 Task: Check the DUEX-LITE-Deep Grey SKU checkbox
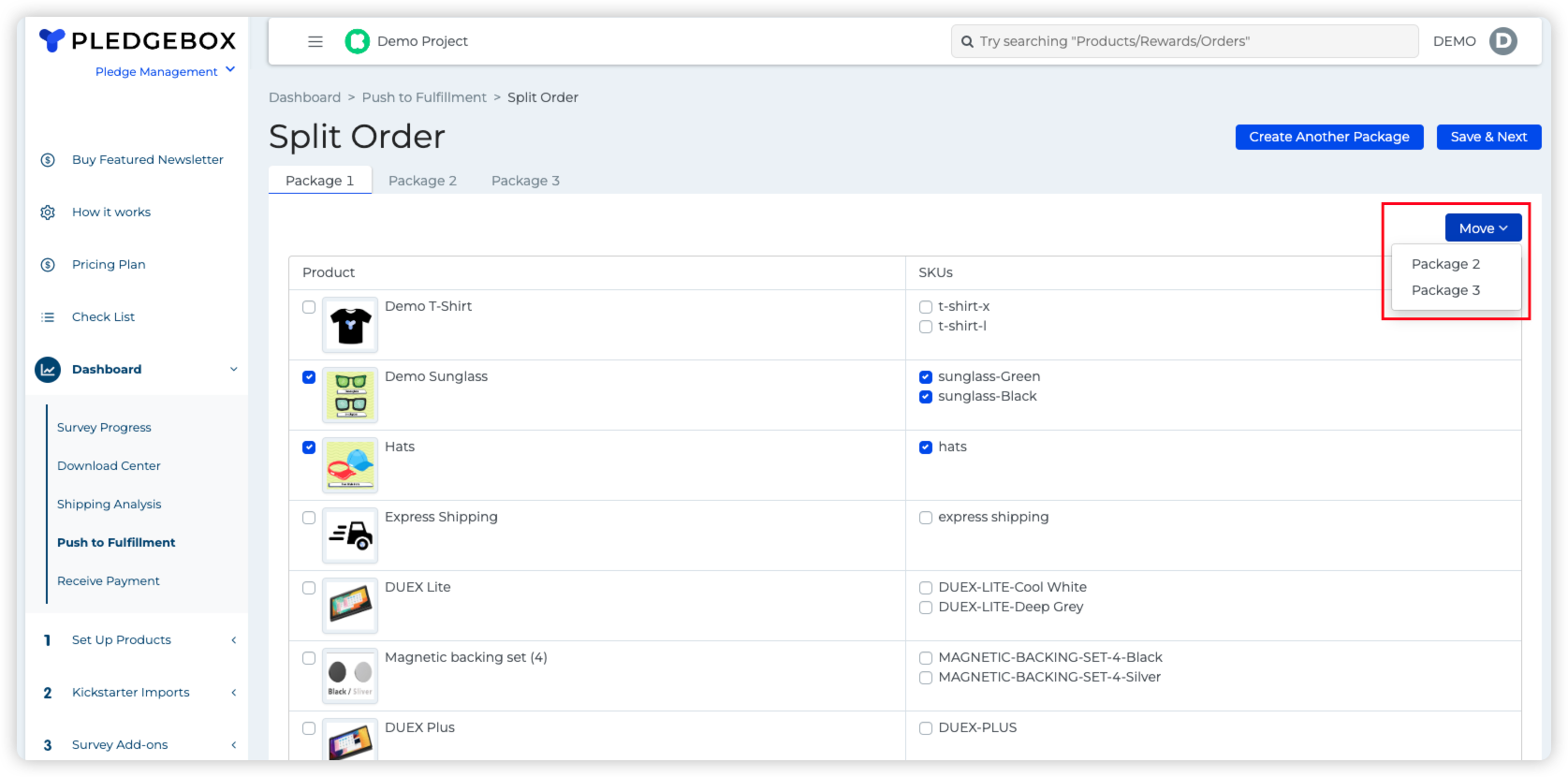tap(926, 608)
